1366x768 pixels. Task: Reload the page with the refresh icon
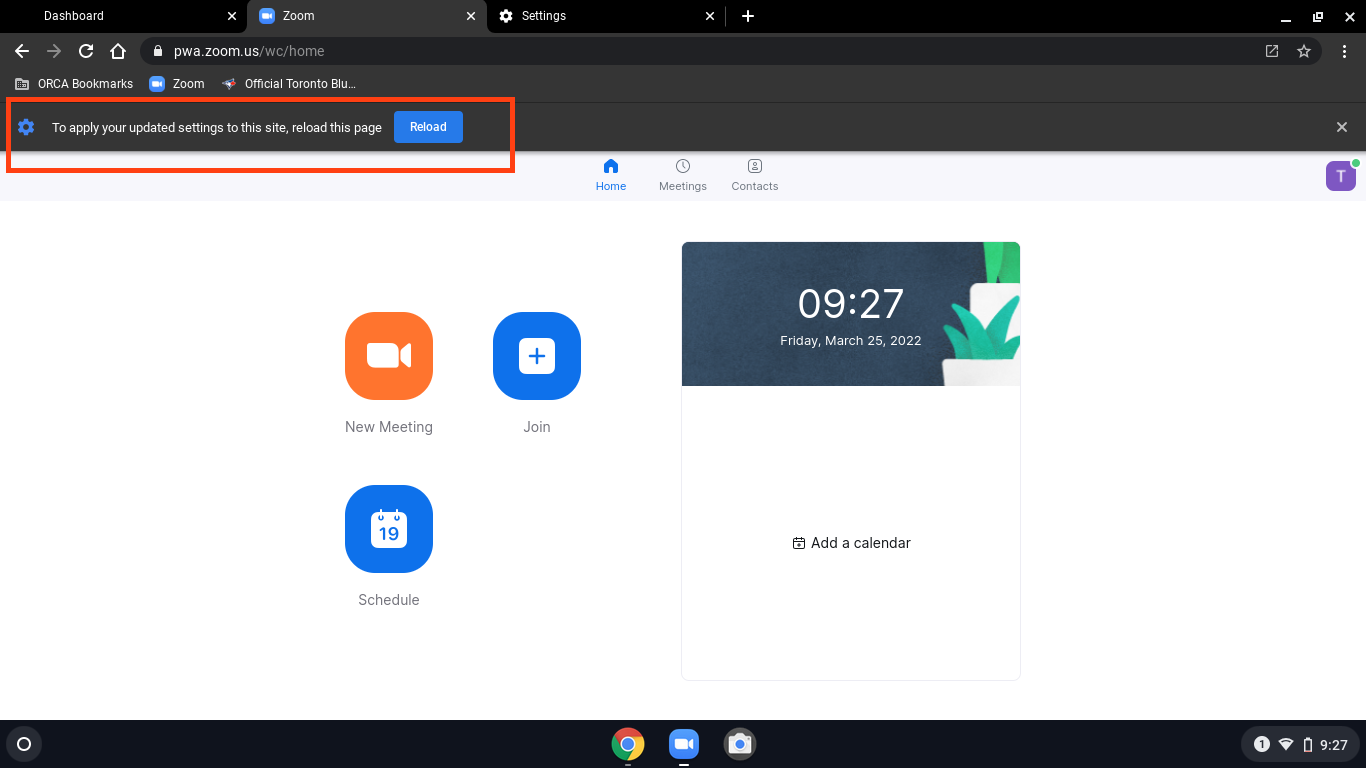[86, 51]
